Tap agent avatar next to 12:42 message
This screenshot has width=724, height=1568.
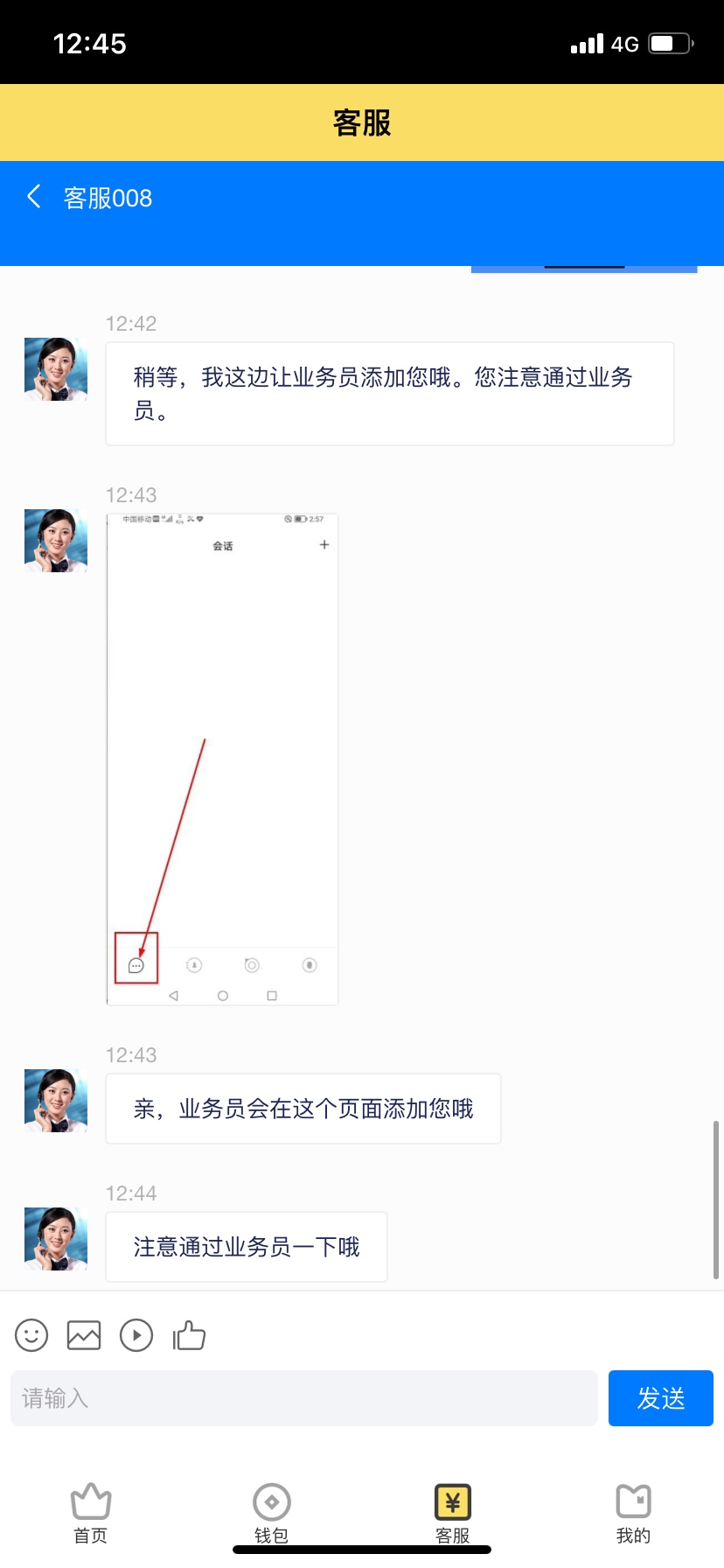pyautogui.click(x=56, y=369)
